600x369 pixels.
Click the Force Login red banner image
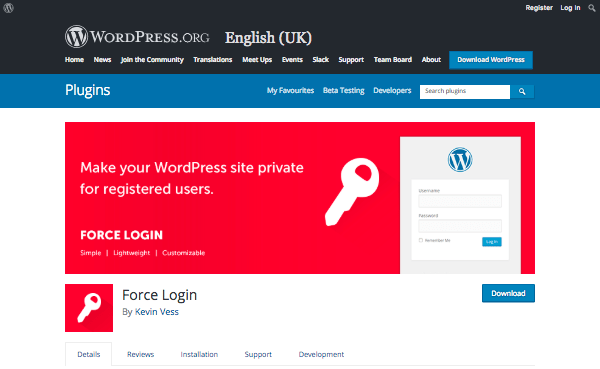300,198
